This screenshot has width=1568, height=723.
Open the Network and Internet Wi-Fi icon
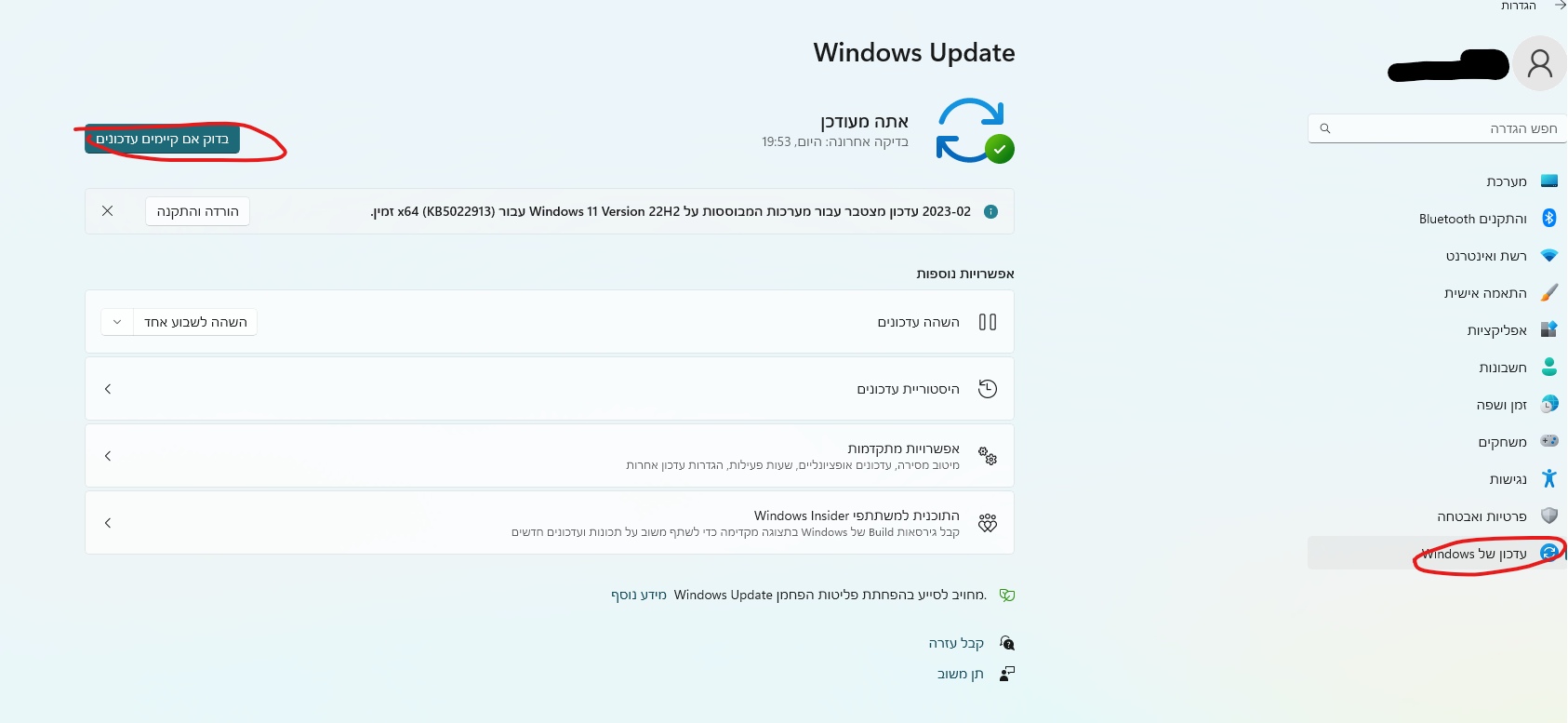(x=1549, y=255)
